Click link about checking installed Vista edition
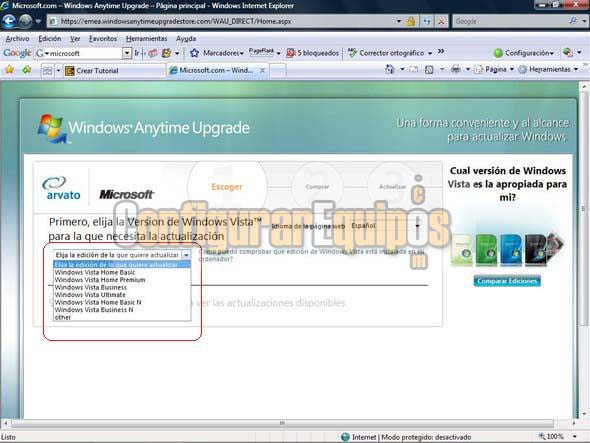This screenshot has height=443, width=590. 312,255
